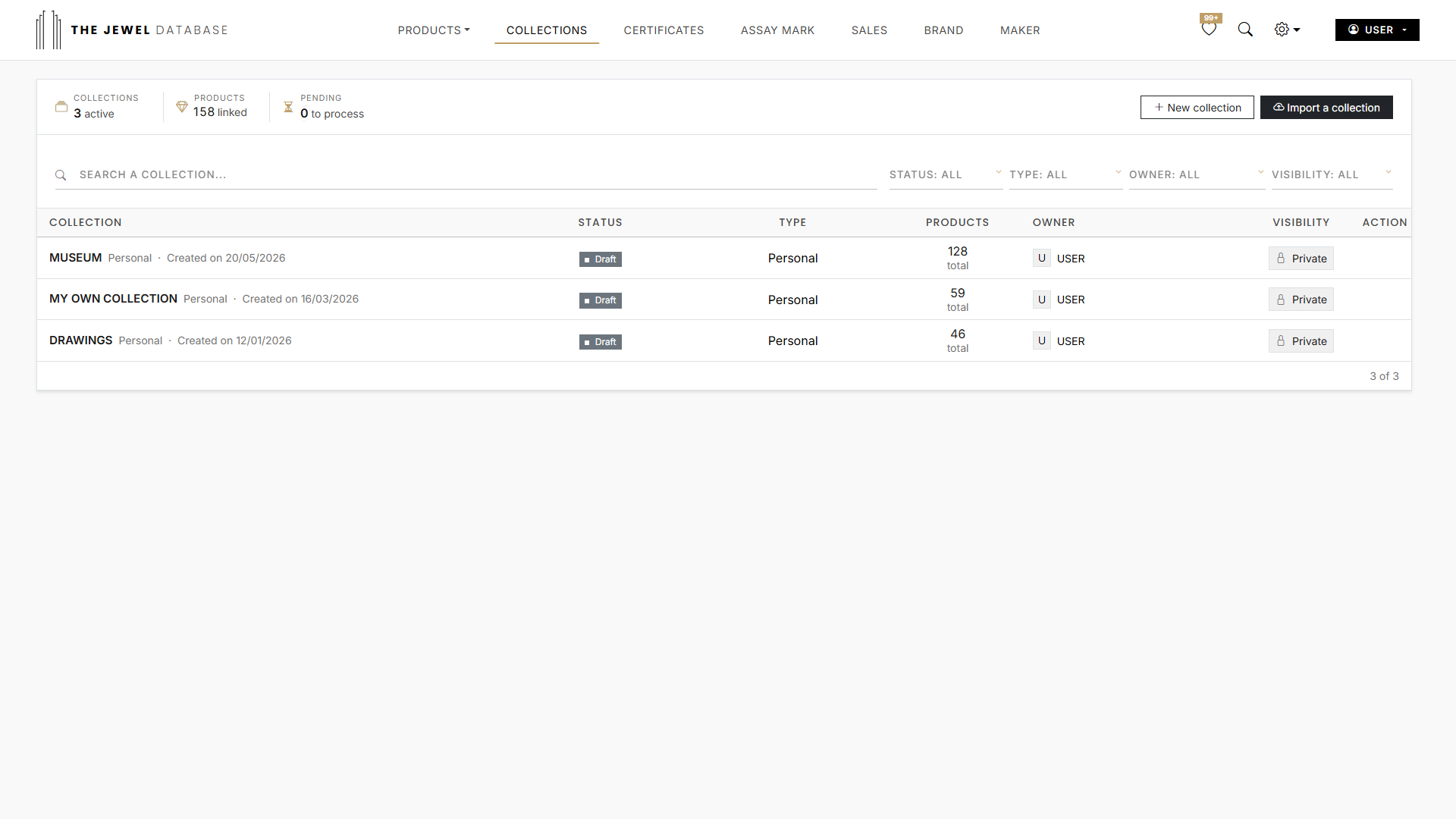This screenshot has height=819, width=1456.
Task: Sort by the Products column header
Action: [x=957, y=222]
